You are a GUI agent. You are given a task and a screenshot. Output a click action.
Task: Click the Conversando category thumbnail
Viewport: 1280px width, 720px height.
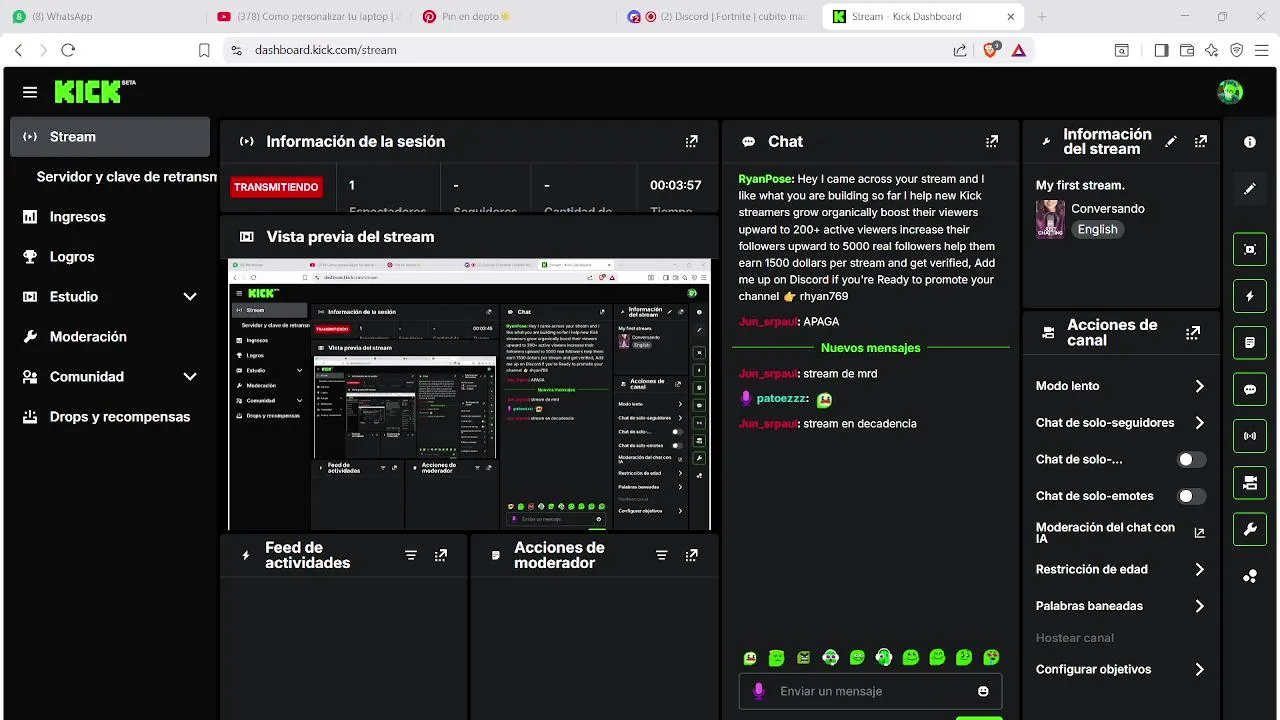coord(1050,219)
